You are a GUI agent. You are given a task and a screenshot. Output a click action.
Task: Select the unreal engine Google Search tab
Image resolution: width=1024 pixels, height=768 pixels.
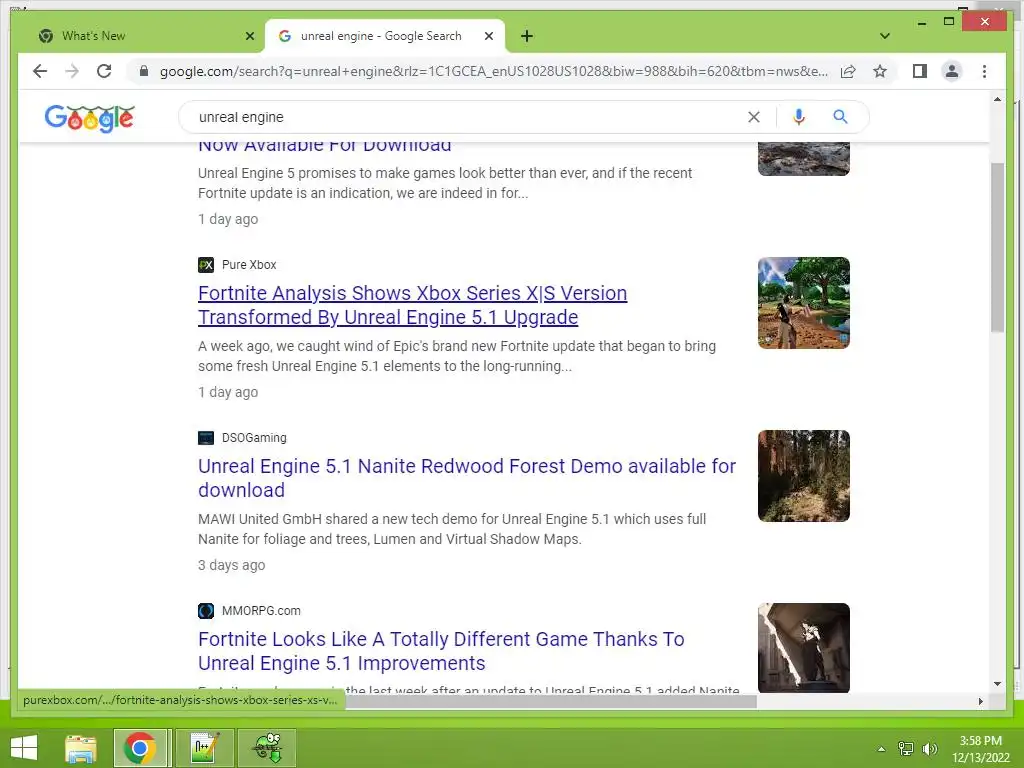(x=385, y=36)
